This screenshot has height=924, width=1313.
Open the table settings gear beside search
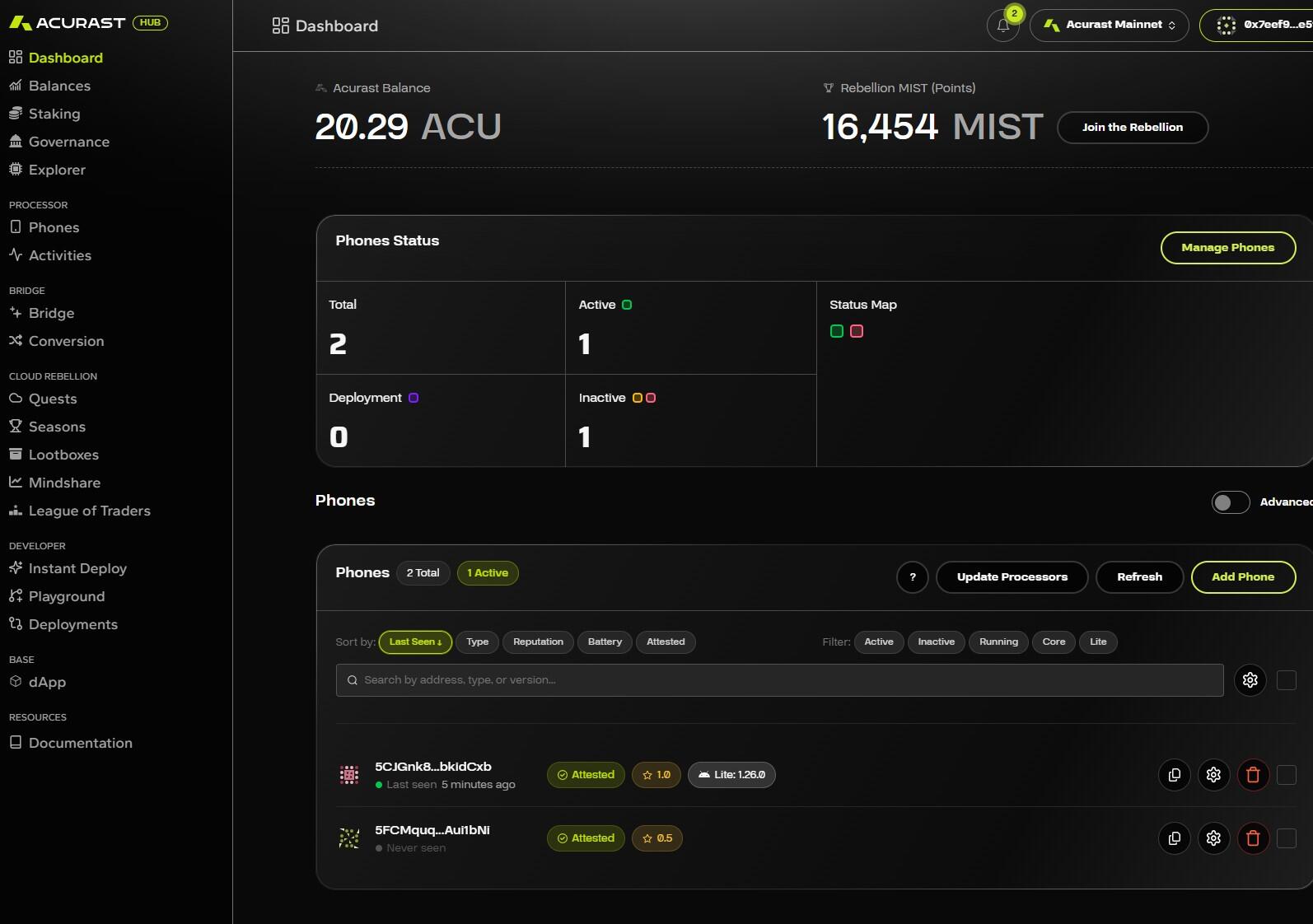tap(1250, 680)
